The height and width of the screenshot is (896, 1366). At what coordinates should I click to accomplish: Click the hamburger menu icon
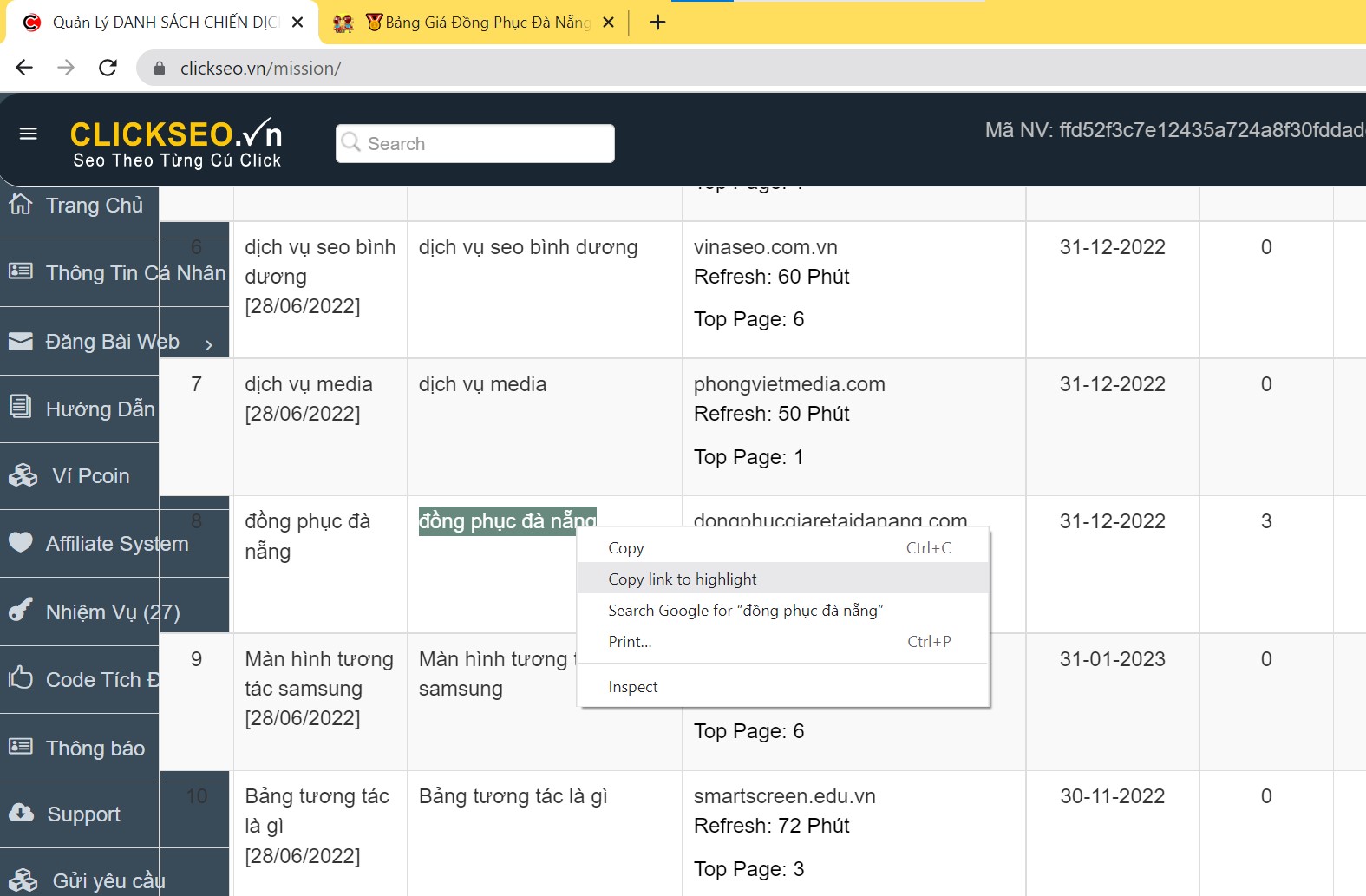(28, 134)
